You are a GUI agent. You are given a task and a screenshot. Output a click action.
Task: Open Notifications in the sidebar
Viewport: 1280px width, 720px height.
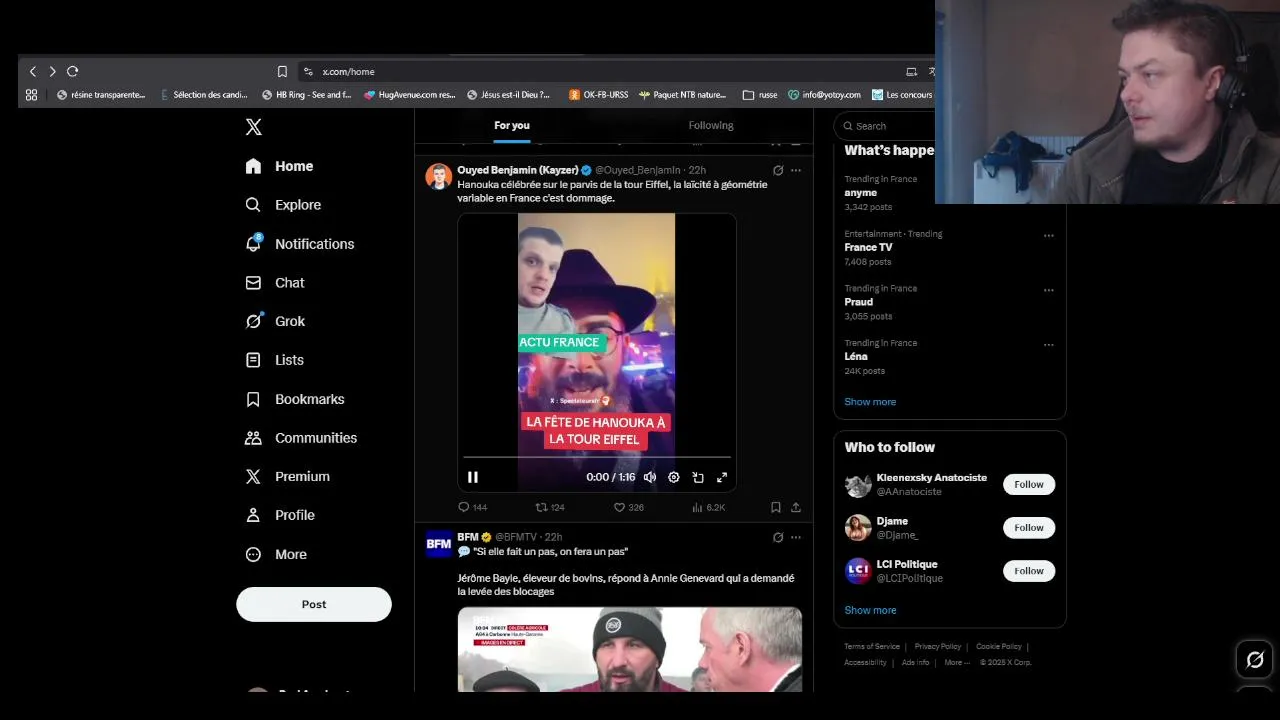coord(300,244)
